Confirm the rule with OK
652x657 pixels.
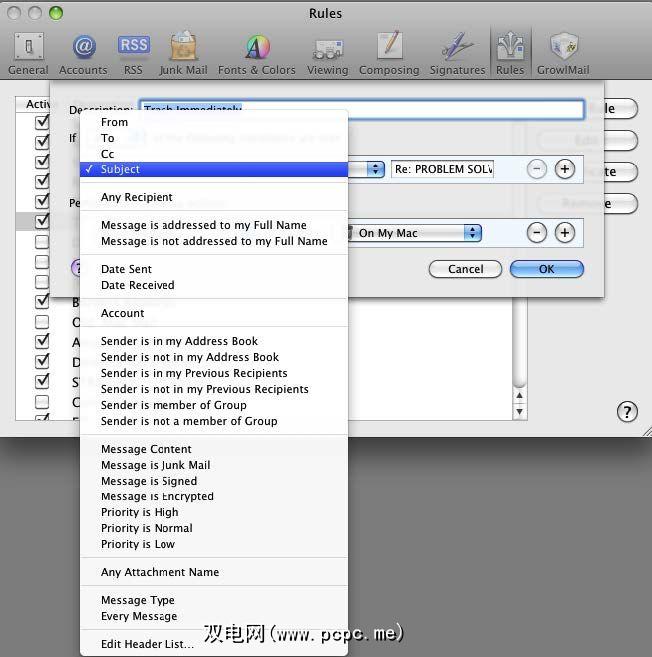pos(546,269)
